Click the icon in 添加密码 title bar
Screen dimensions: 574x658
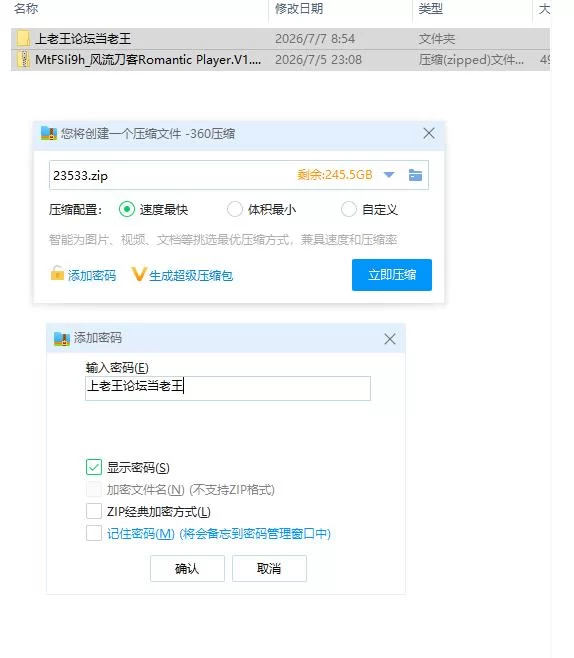[x=62, y=339]
